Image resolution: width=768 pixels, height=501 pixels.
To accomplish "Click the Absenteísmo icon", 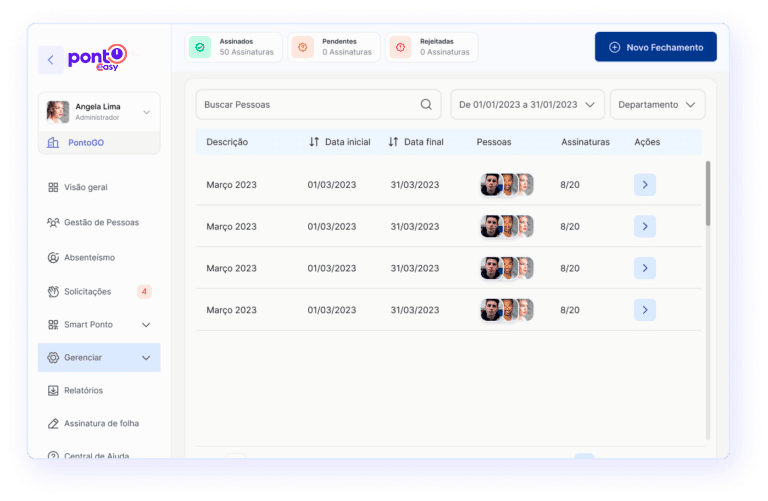I will (53, 258).
